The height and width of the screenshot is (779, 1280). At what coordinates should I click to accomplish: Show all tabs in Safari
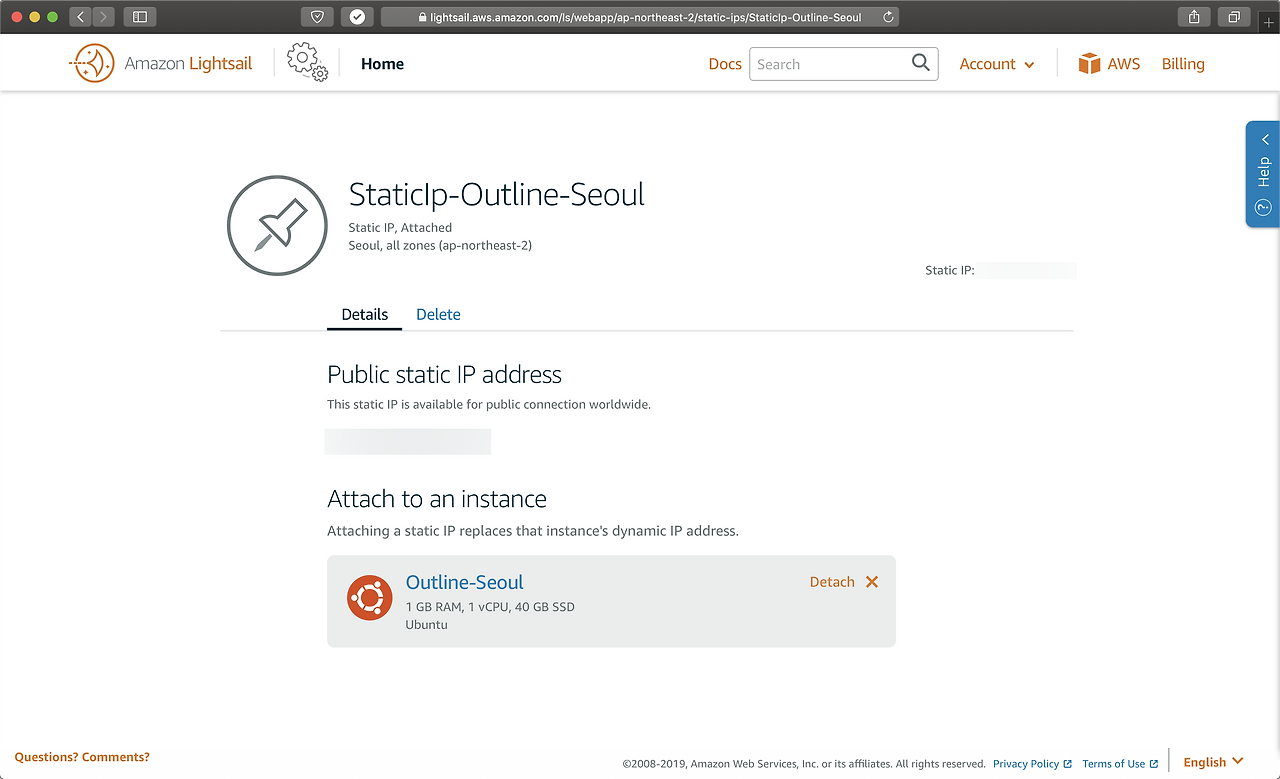click(1234, 17)
